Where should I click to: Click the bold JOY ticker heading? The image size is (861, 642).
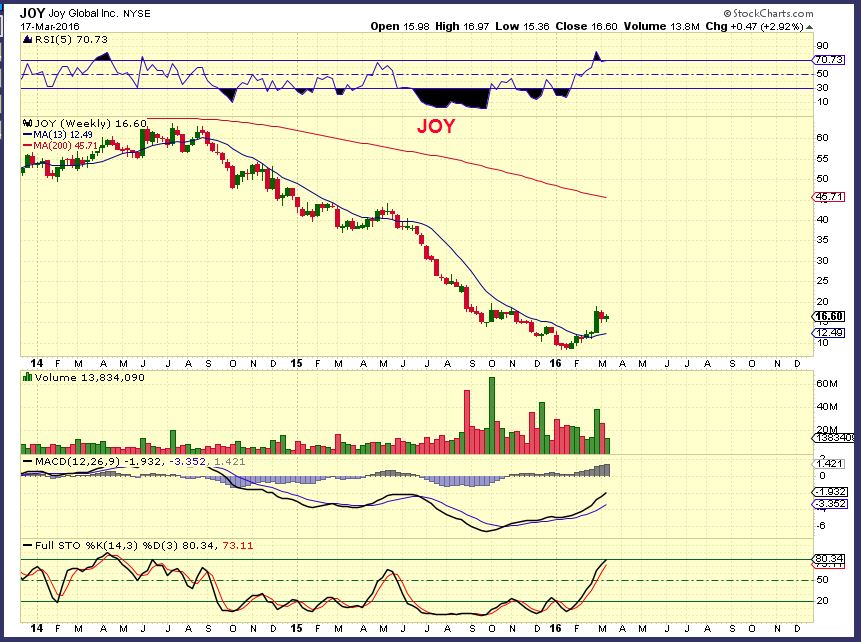32,13
